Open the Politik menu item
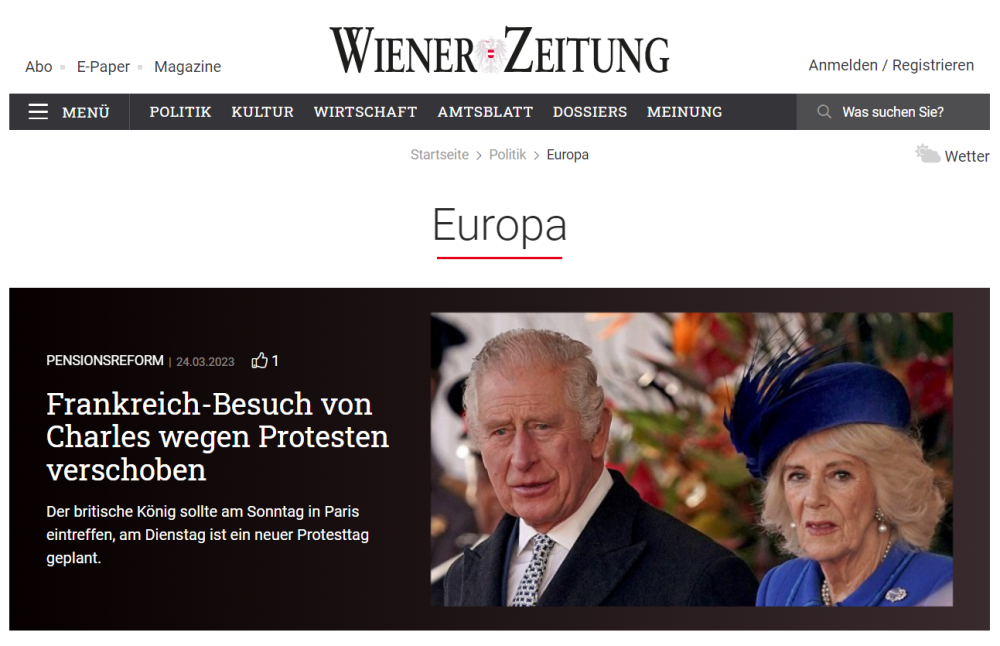 click(180, 112)
